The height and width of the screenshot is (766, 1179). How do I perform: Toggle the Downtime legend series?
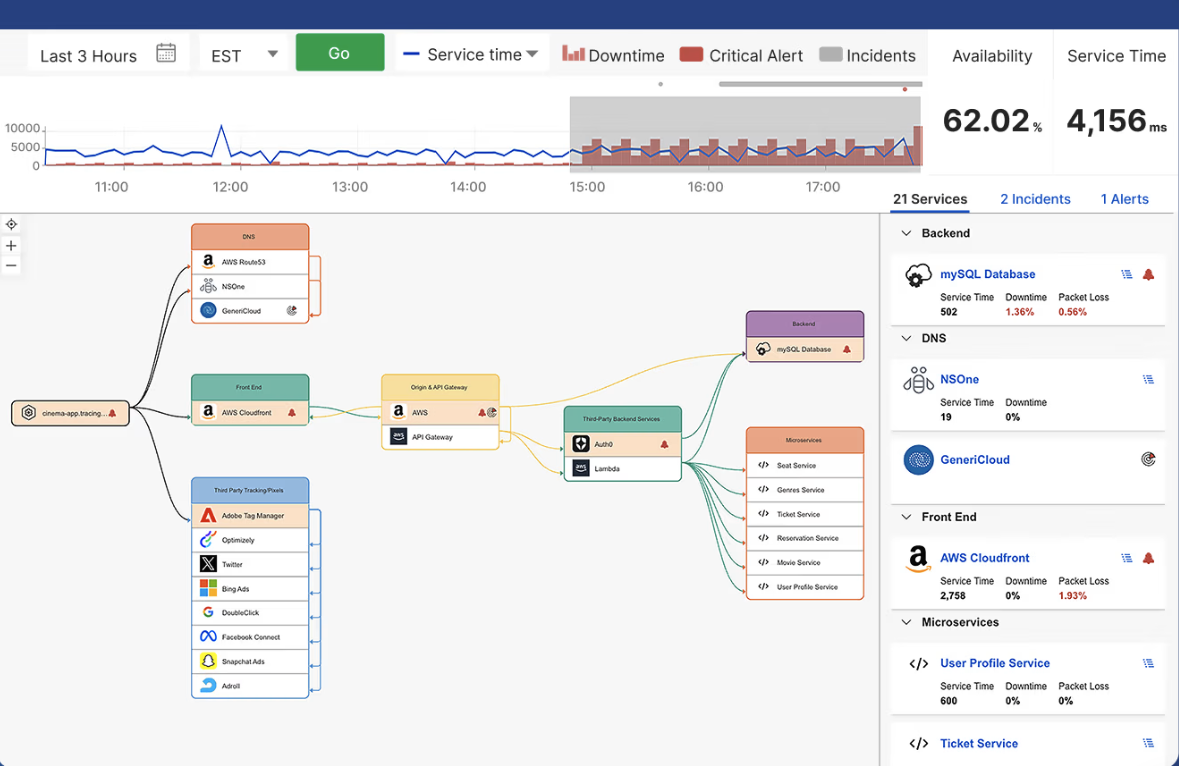click(x=613, y=55)
